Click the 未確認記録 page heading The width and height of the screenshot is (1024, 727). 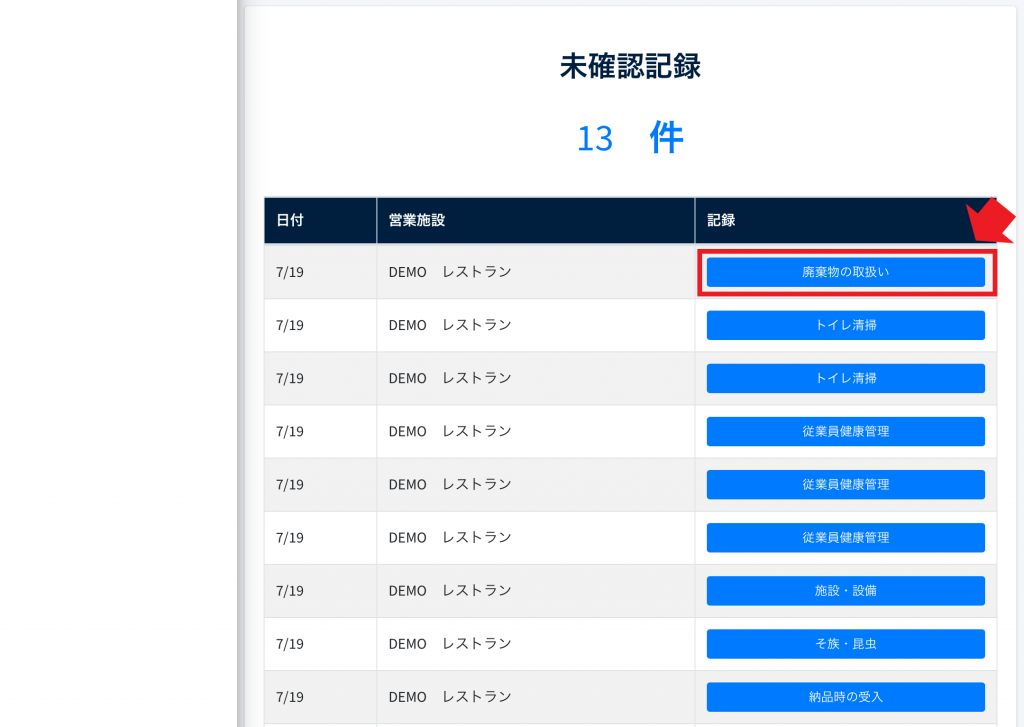coord(630,66)
